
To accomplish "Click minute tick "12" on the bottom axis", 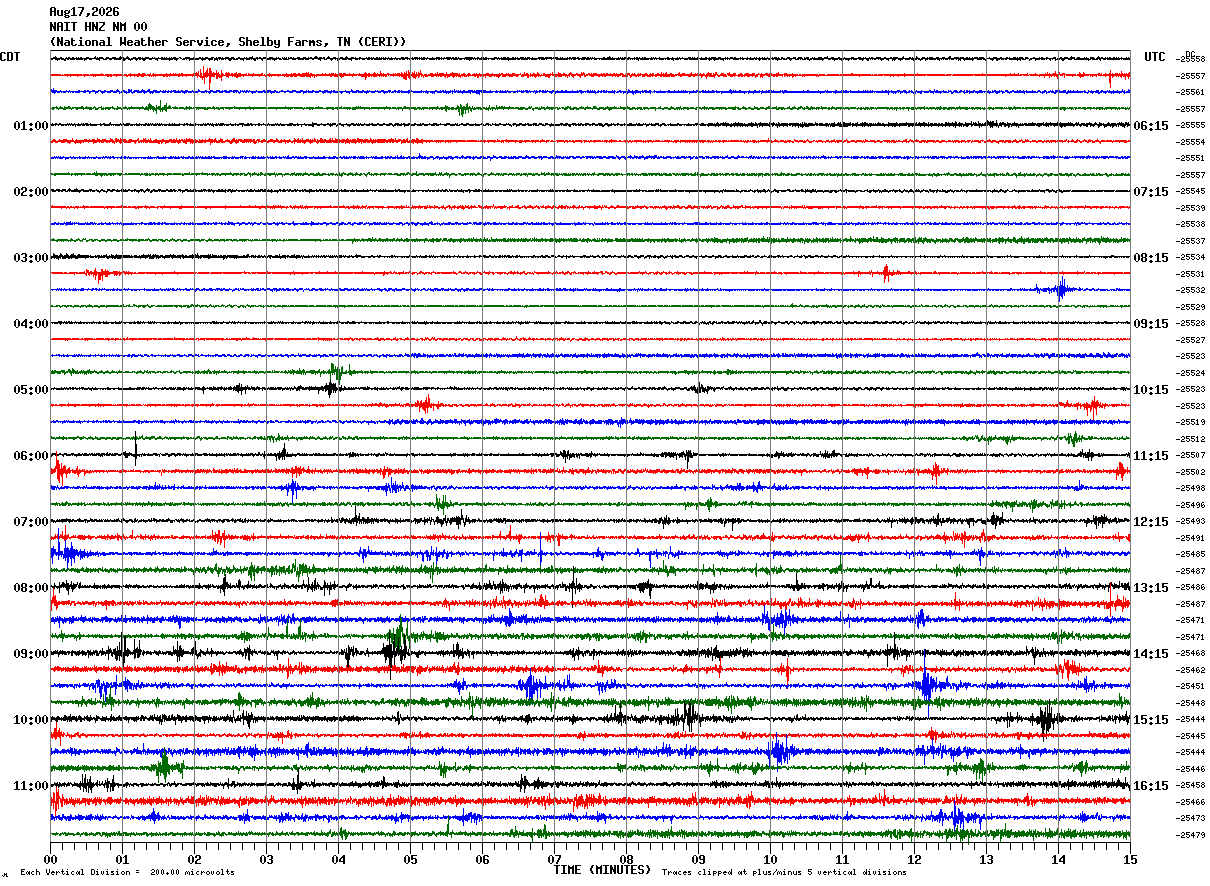I will point(914,859).
